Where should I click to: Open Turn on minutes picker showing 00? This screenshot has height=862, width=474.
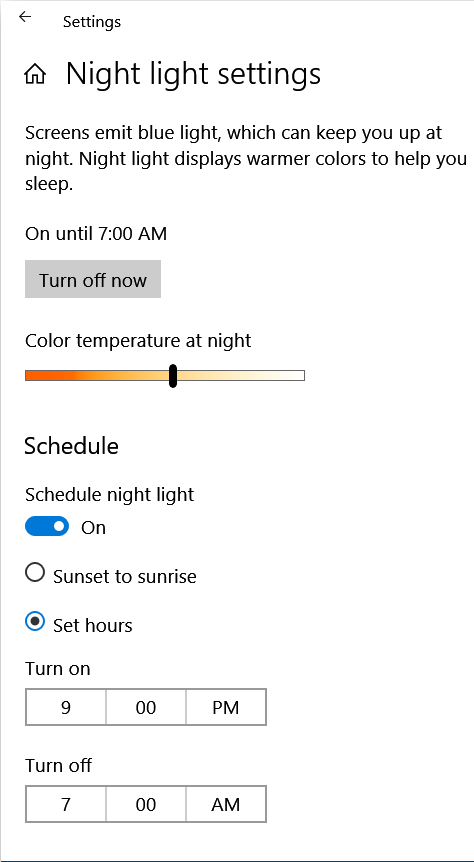146,707
